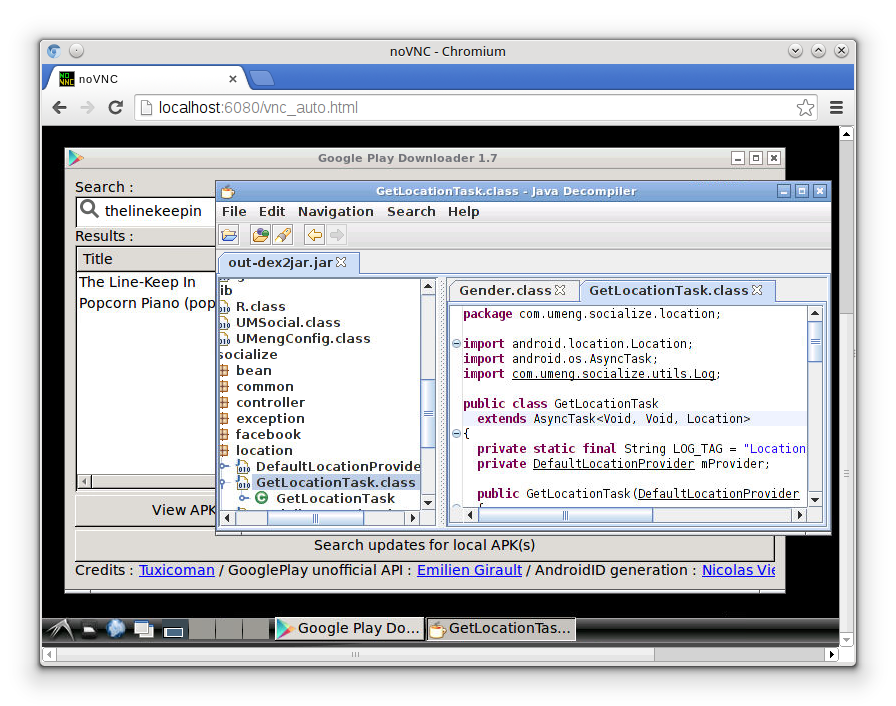Click the search field containing thelinekeepin
The width and height of the screenshot is (896, 706).
[146, 211]
